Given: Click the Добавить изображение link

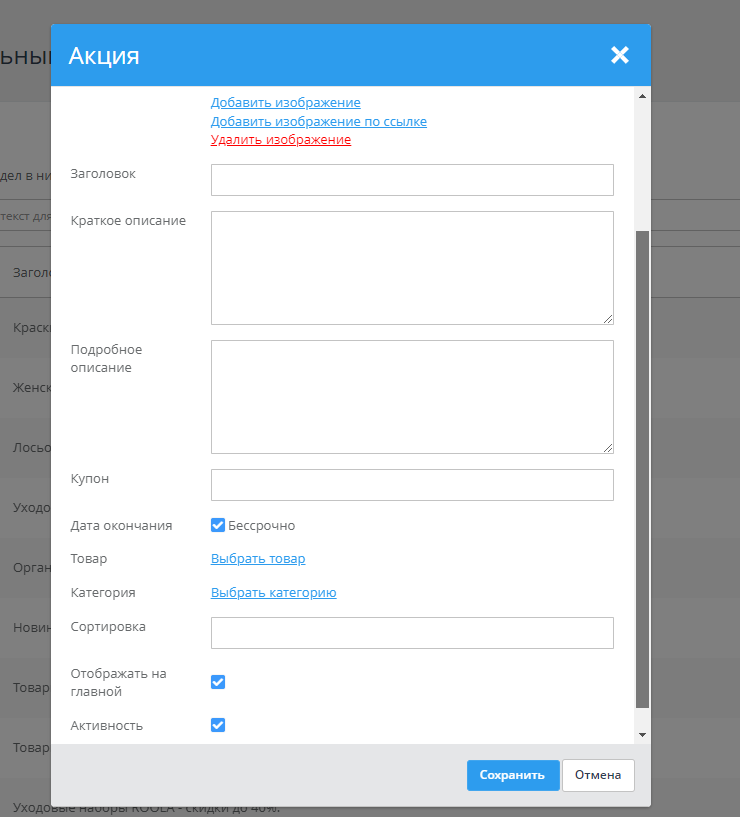Looking at the screenshot, I should point(285,103).
